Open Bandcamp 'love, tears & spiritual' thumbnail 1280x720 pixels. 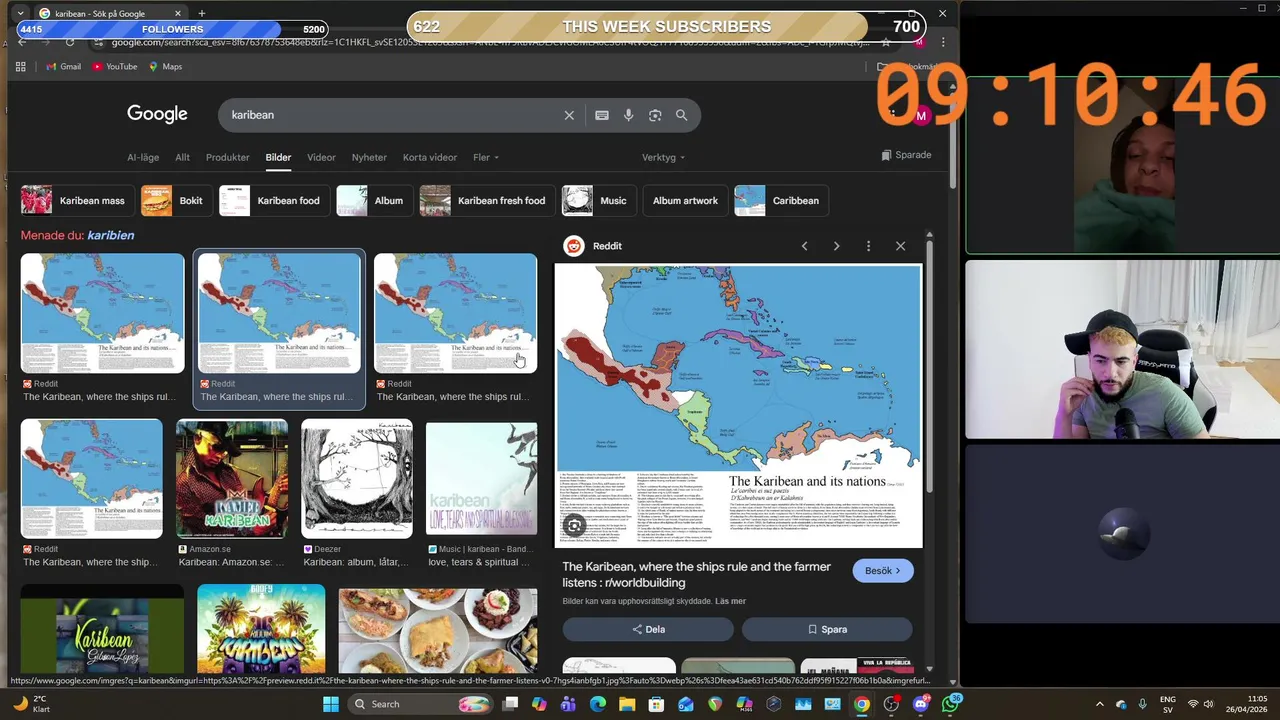click(x=481, y=479)
